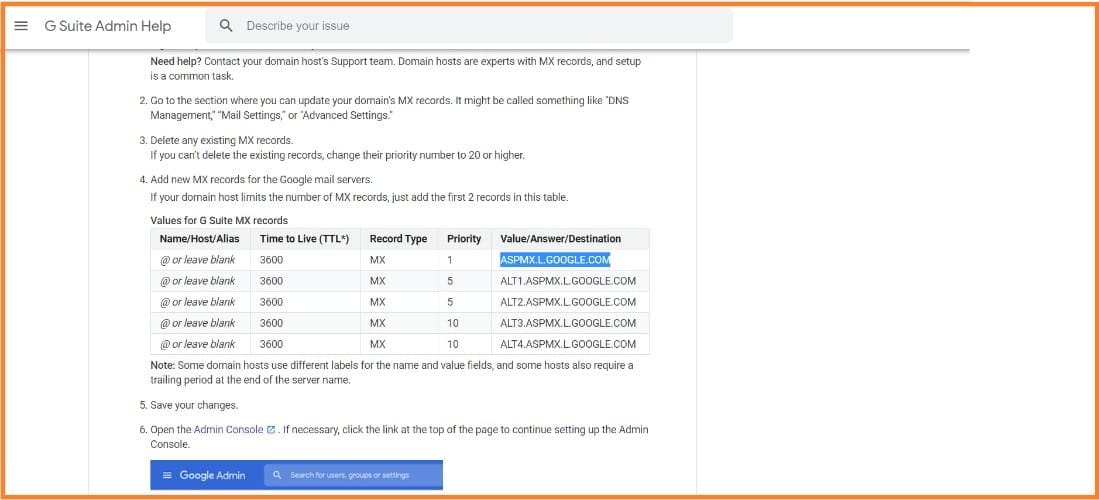
Task: Select the ALT4.ASPMX.L.GOOGLE.COM table cell
Action: point(568,344)
